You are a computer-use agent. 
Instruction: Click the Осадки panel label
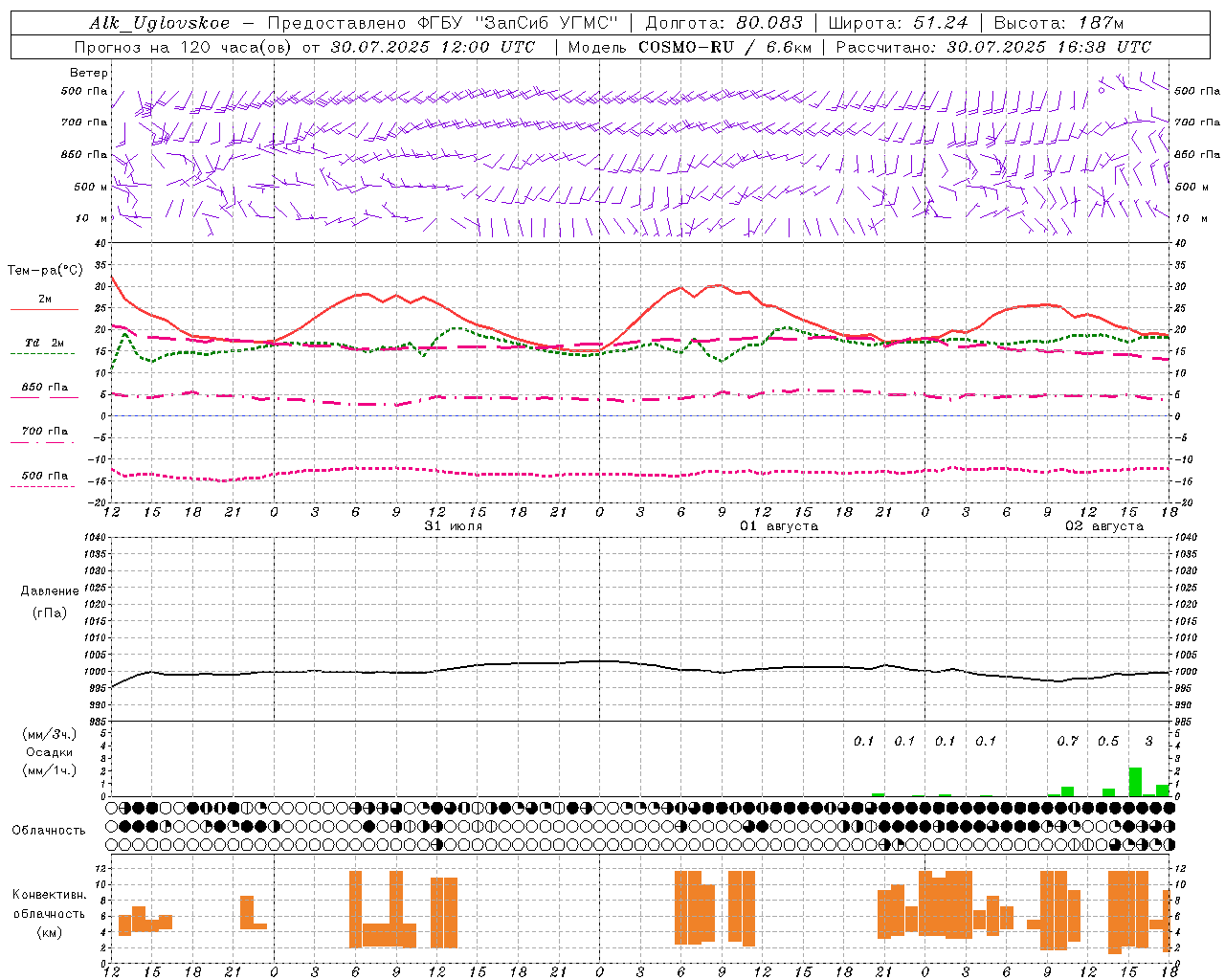click(x=50, y=752)
